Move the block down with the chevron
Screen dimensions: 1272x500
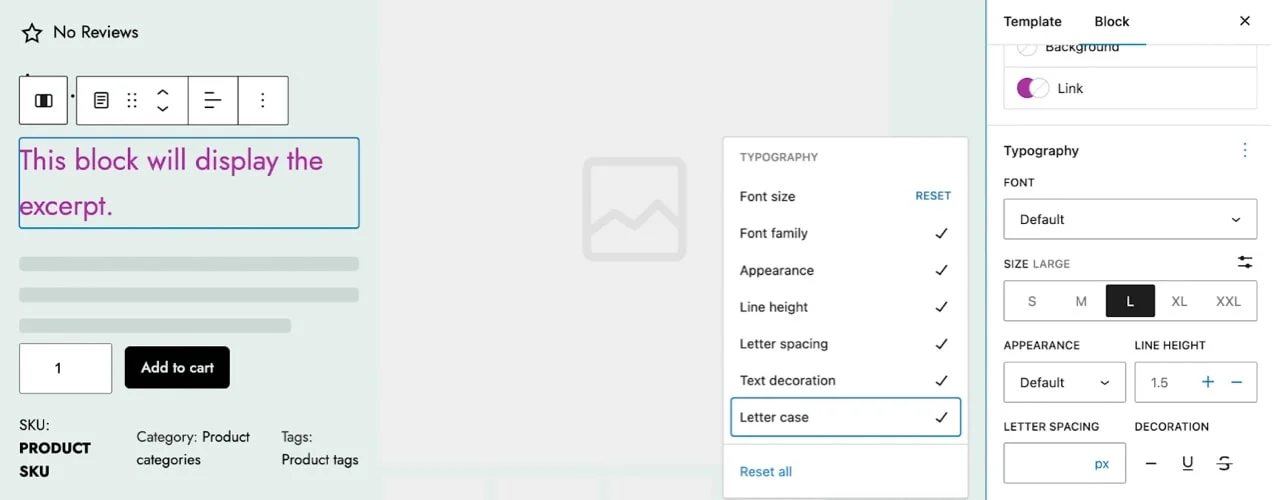tap(162, 109)
